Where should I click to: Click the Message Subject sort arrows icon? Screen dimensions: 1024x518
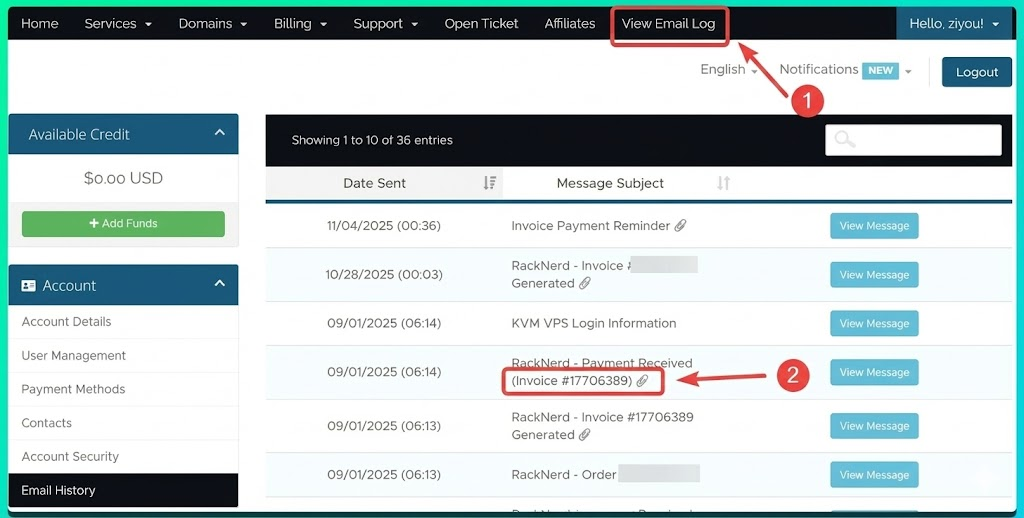pos(723,183)
